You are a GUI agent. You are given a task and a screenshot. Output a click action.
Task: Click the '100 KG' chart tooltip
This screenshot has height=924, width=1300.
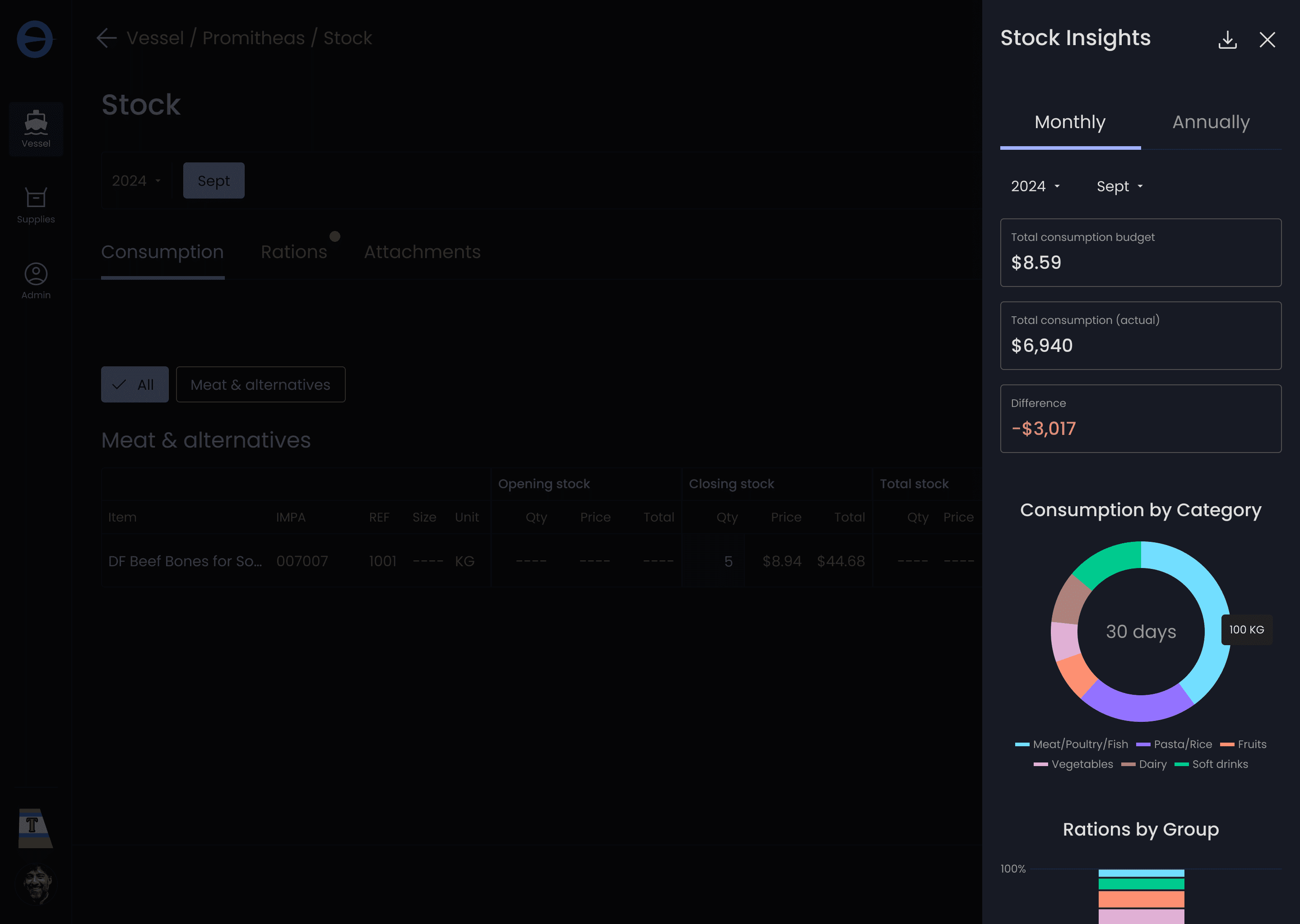[1246, 630]
